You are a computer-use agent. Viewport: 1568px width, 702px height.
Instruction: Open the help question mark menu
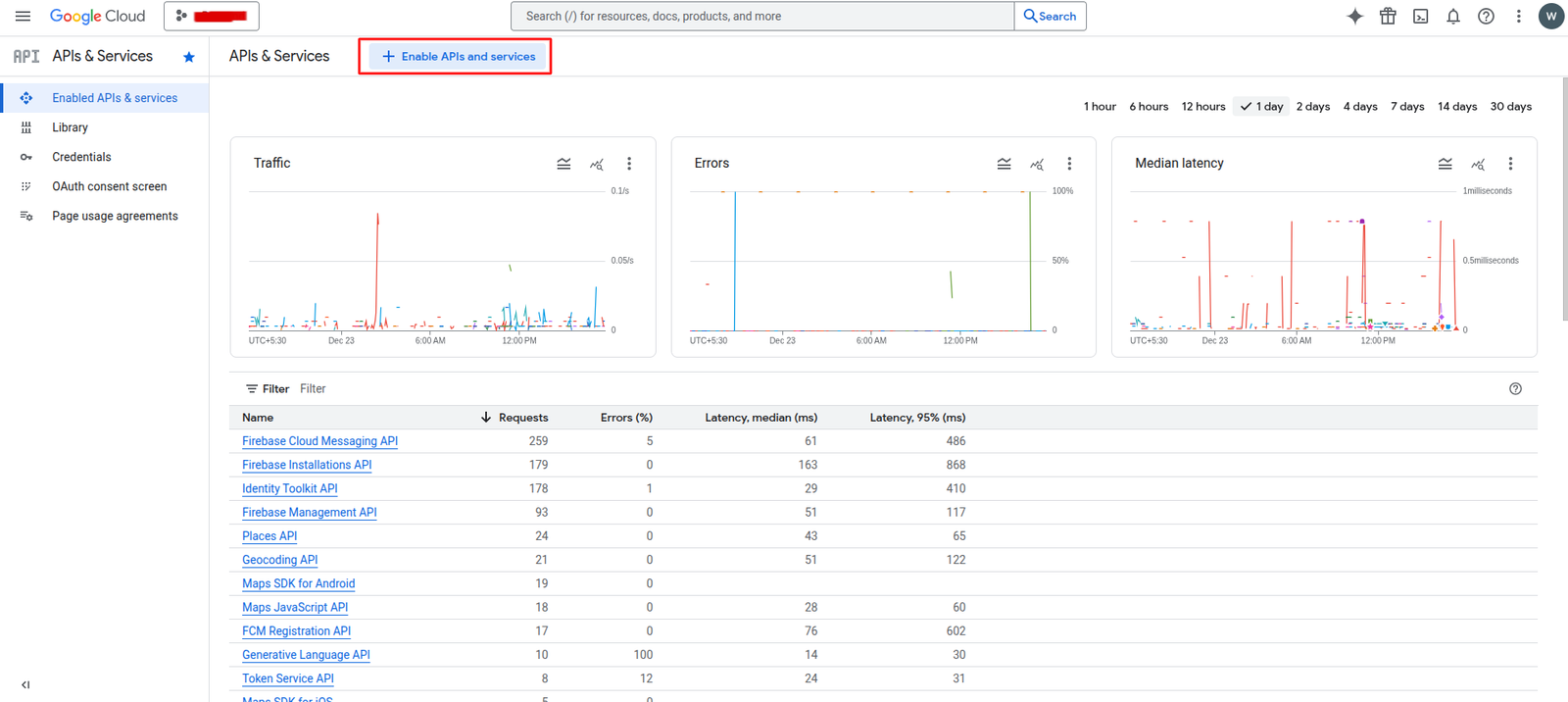[x=1486, y=17]
